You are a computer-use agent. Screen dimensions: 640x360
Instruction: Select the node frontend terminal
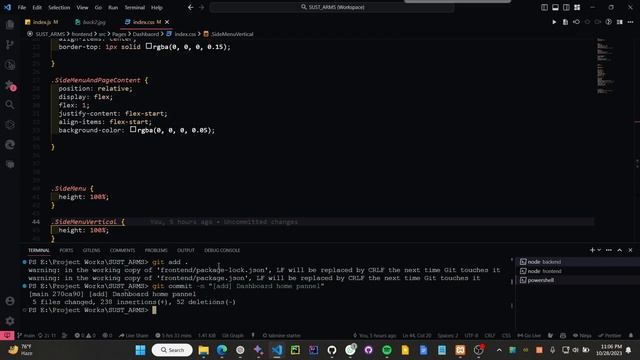point(578,271)
